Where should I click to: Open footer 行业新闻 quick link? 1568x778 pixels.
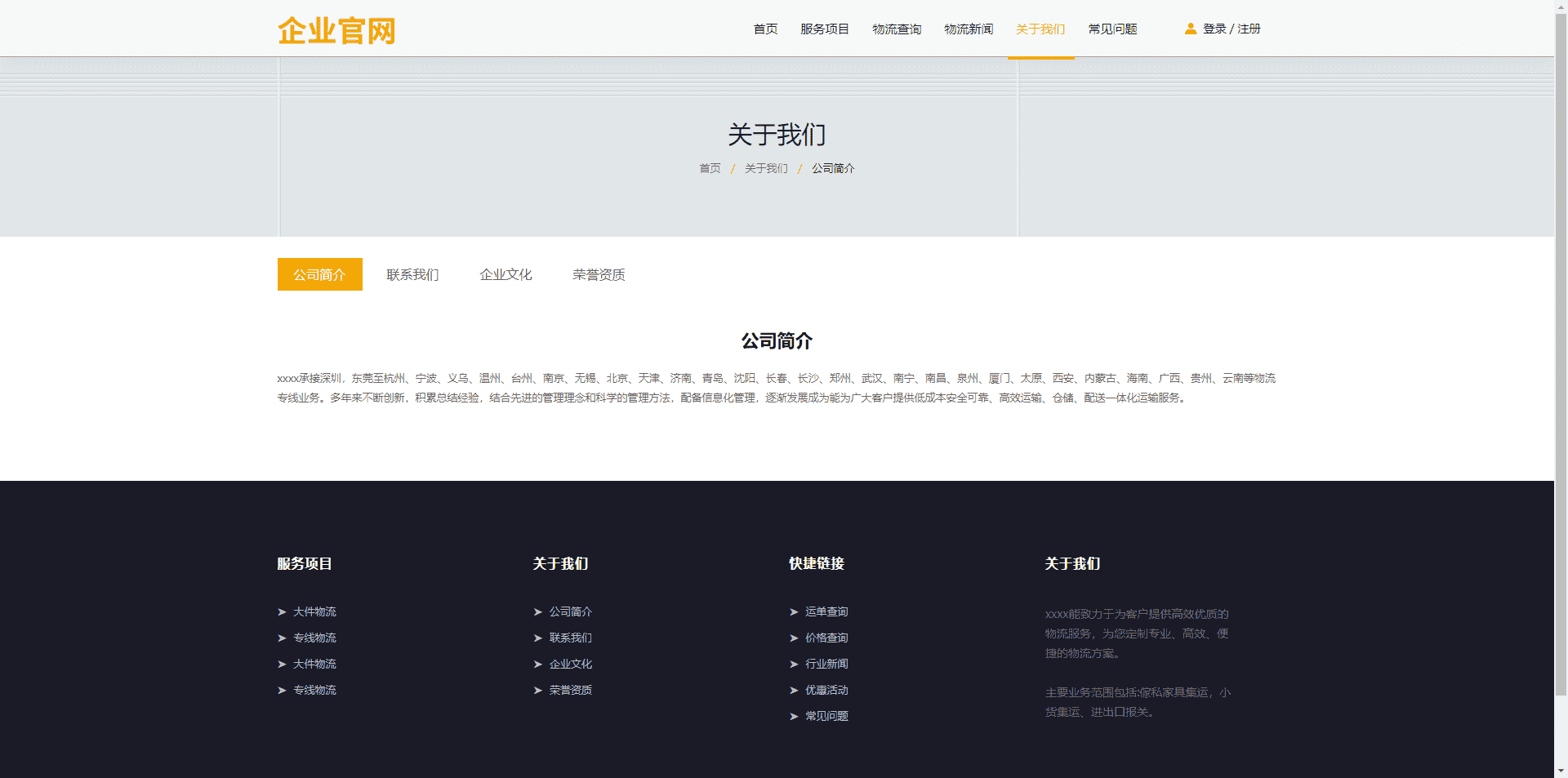click(x=826, y=664)
